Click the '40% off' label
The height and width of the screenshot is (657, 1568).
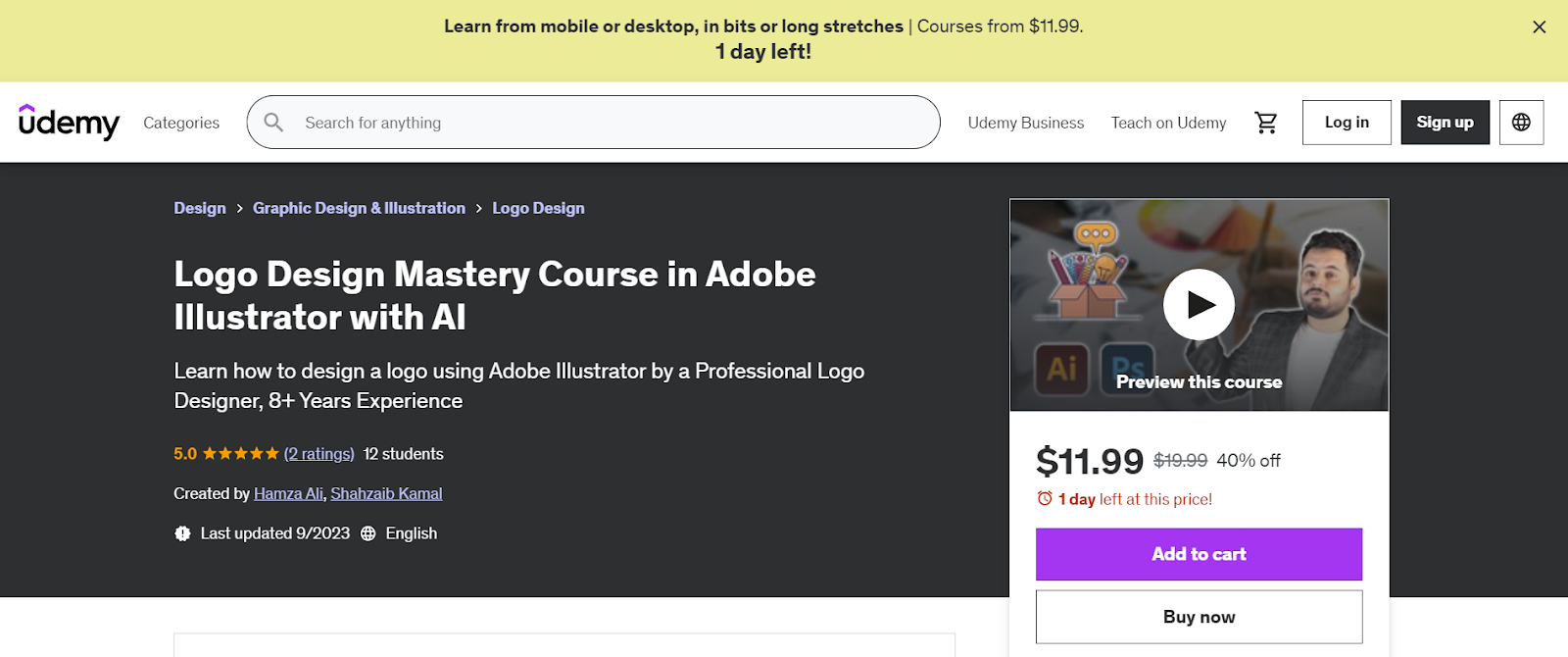[x=1249, y=460]
